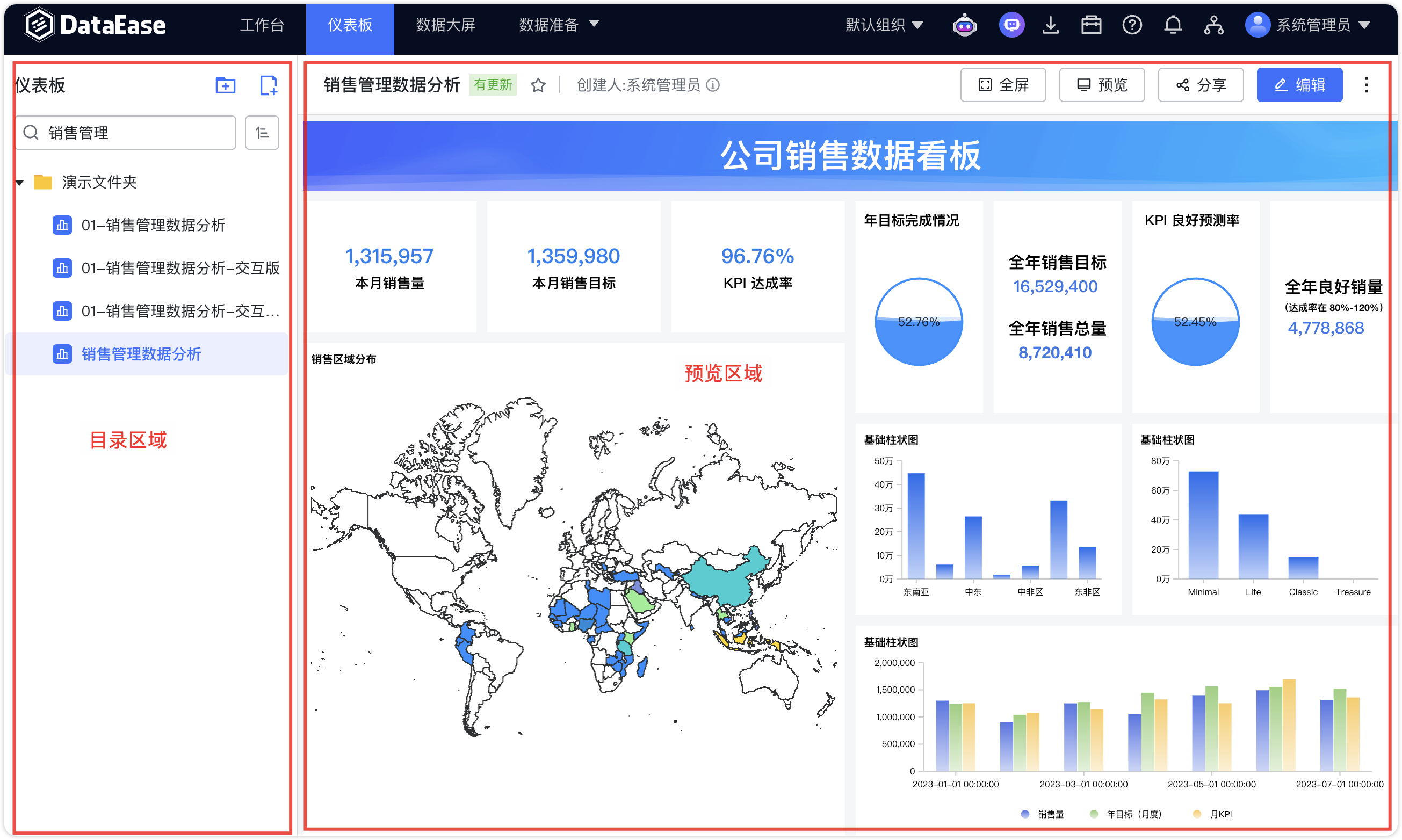Switch to the 工作台 tab
Screen dimensions: 1402x840
pyautogui.click(x=262, y=24)
